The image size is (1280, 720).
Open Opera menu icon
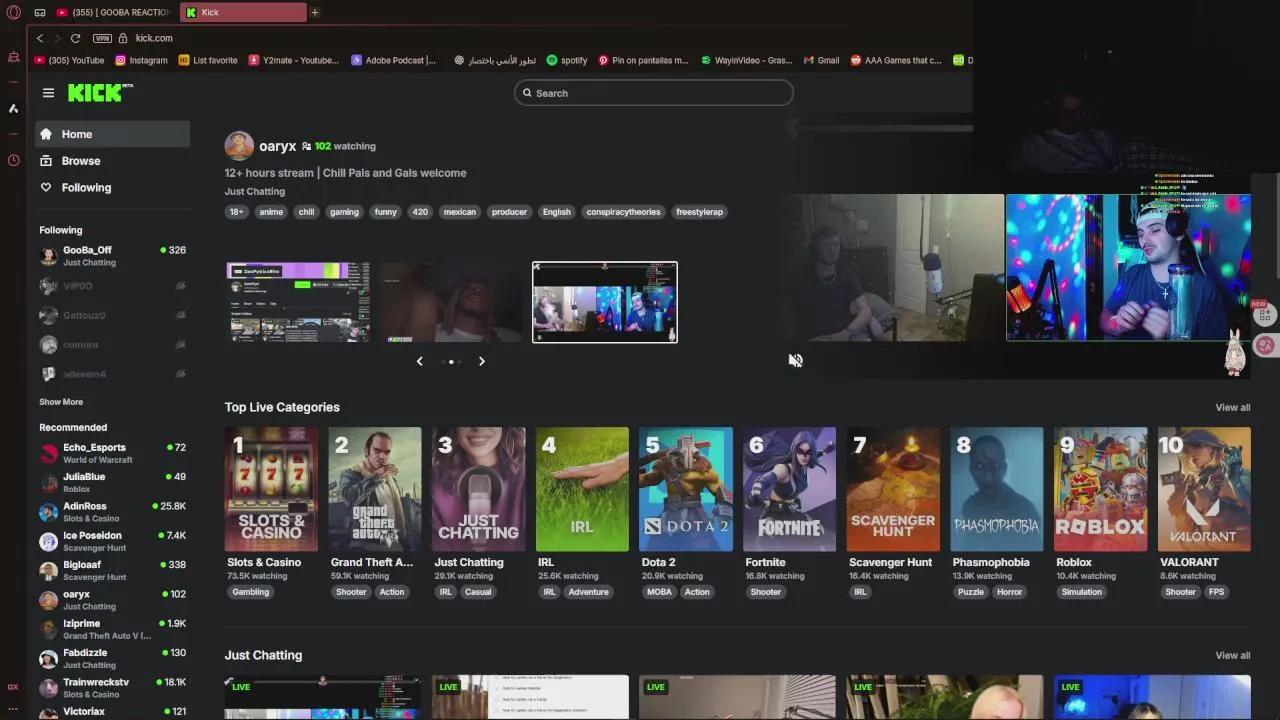pos(13,12)
